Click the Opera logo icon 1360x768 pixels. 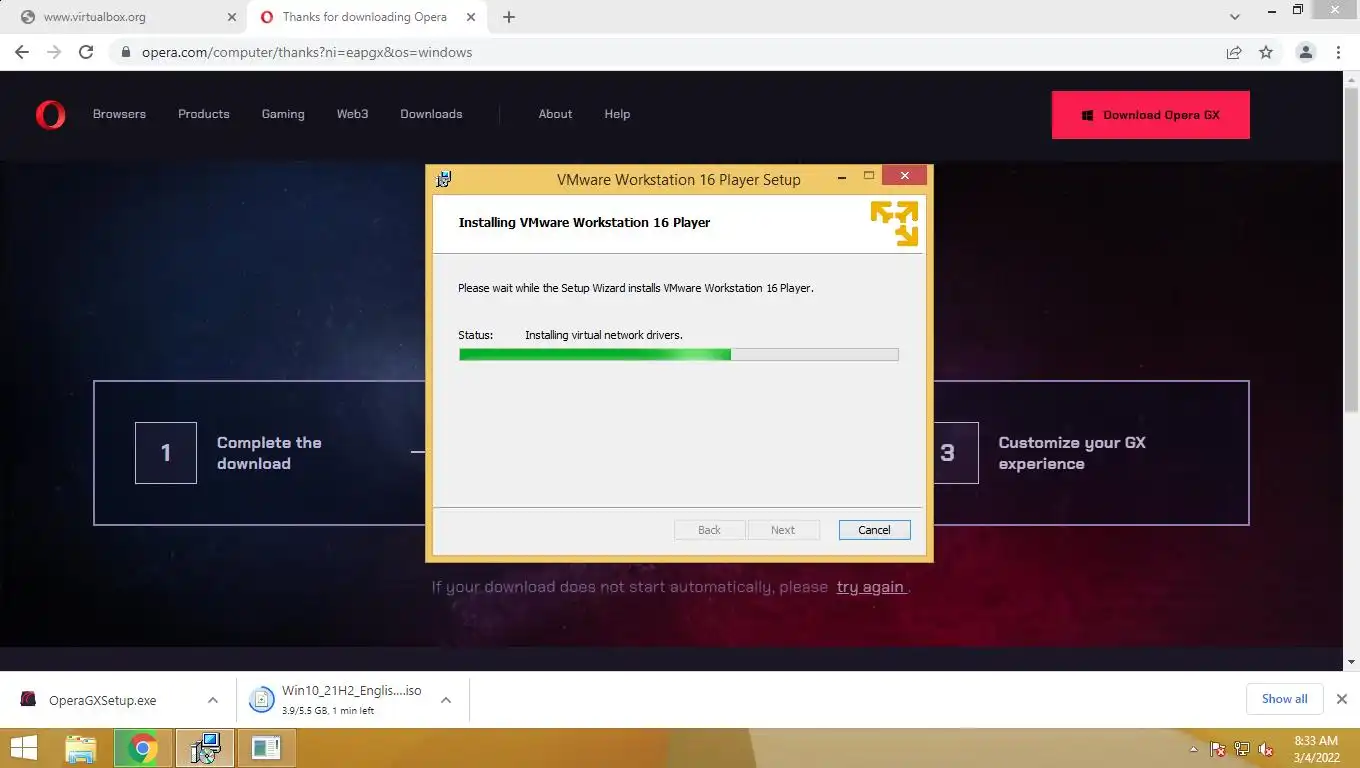click(50, 115)
